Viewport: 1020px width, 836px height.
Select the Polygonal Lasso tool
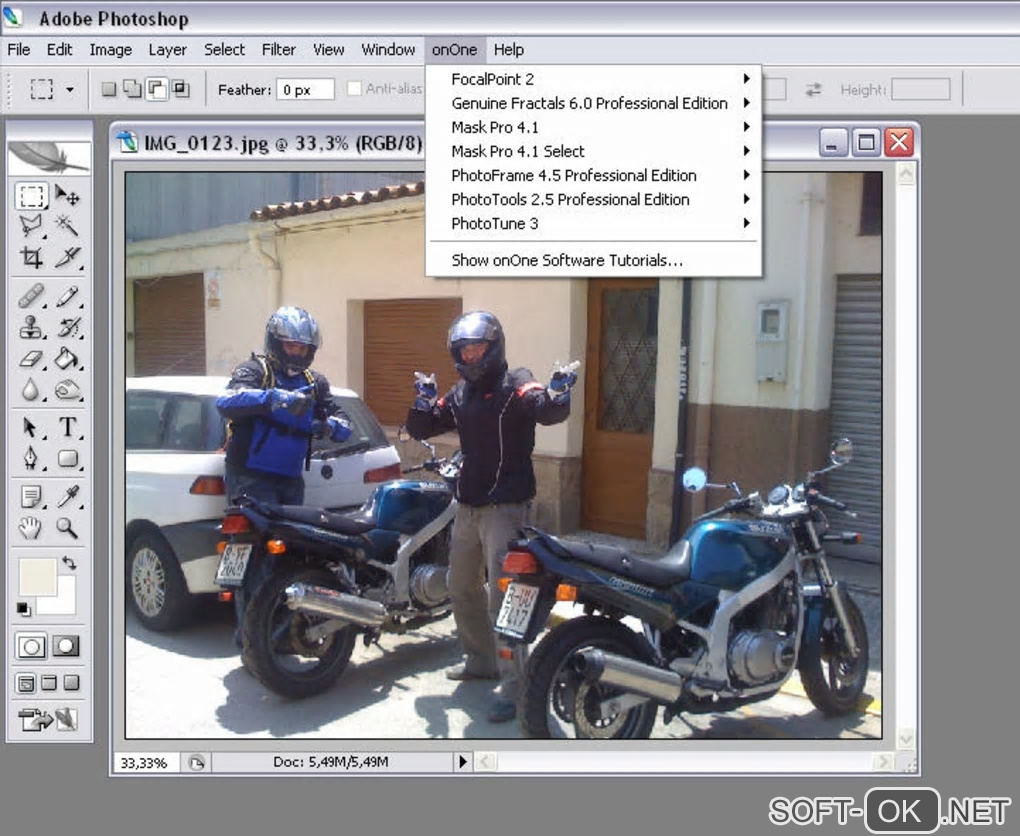point(31,226)
